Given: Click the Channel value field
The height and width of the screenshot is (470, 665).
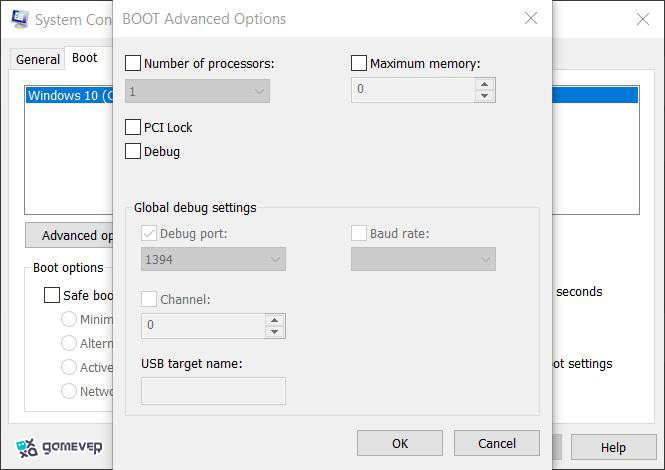Looking at the screenshot, I should tap(204, 326).
